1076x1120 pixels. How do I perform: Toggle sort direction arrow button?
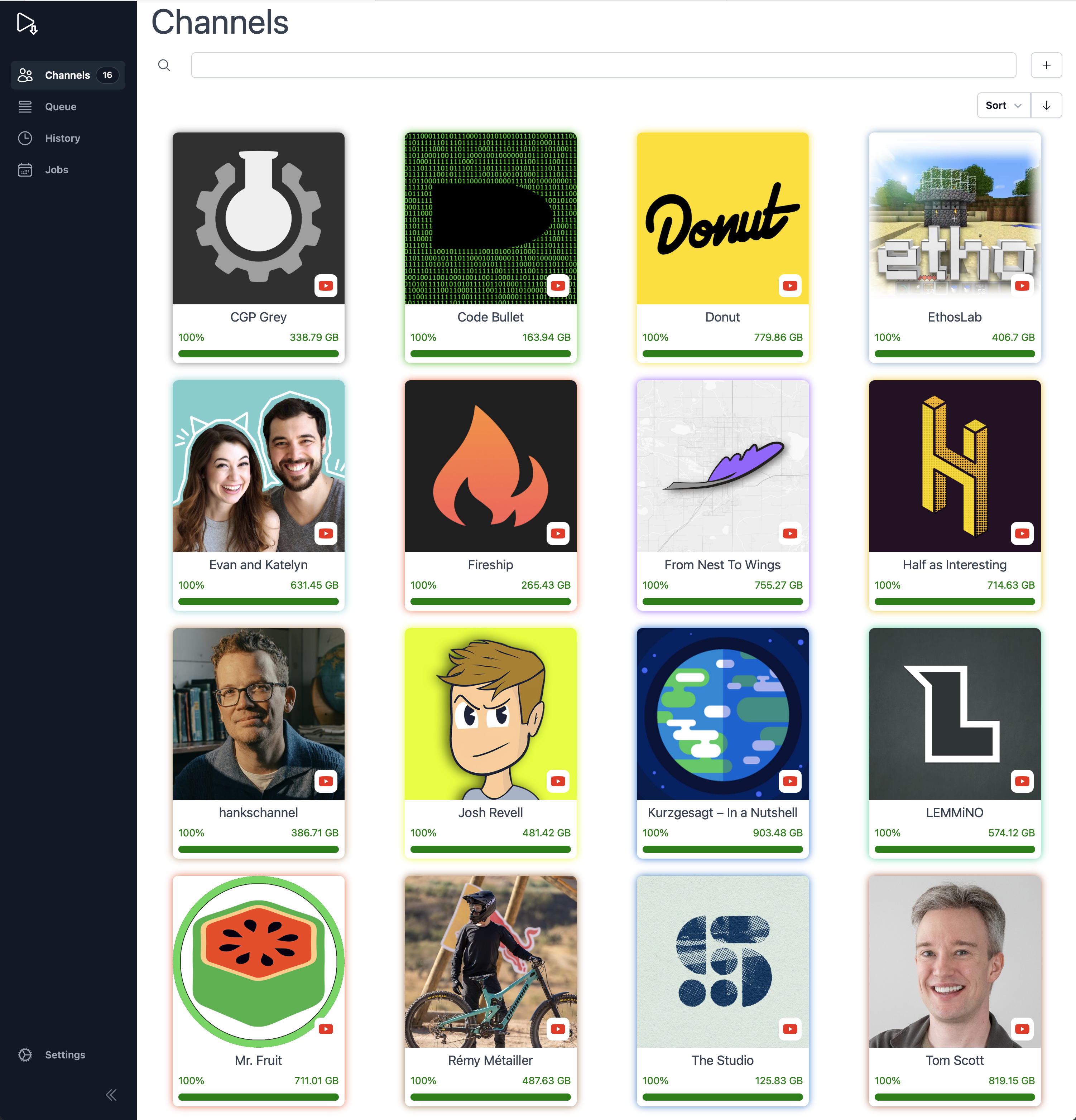point(1046,105)
